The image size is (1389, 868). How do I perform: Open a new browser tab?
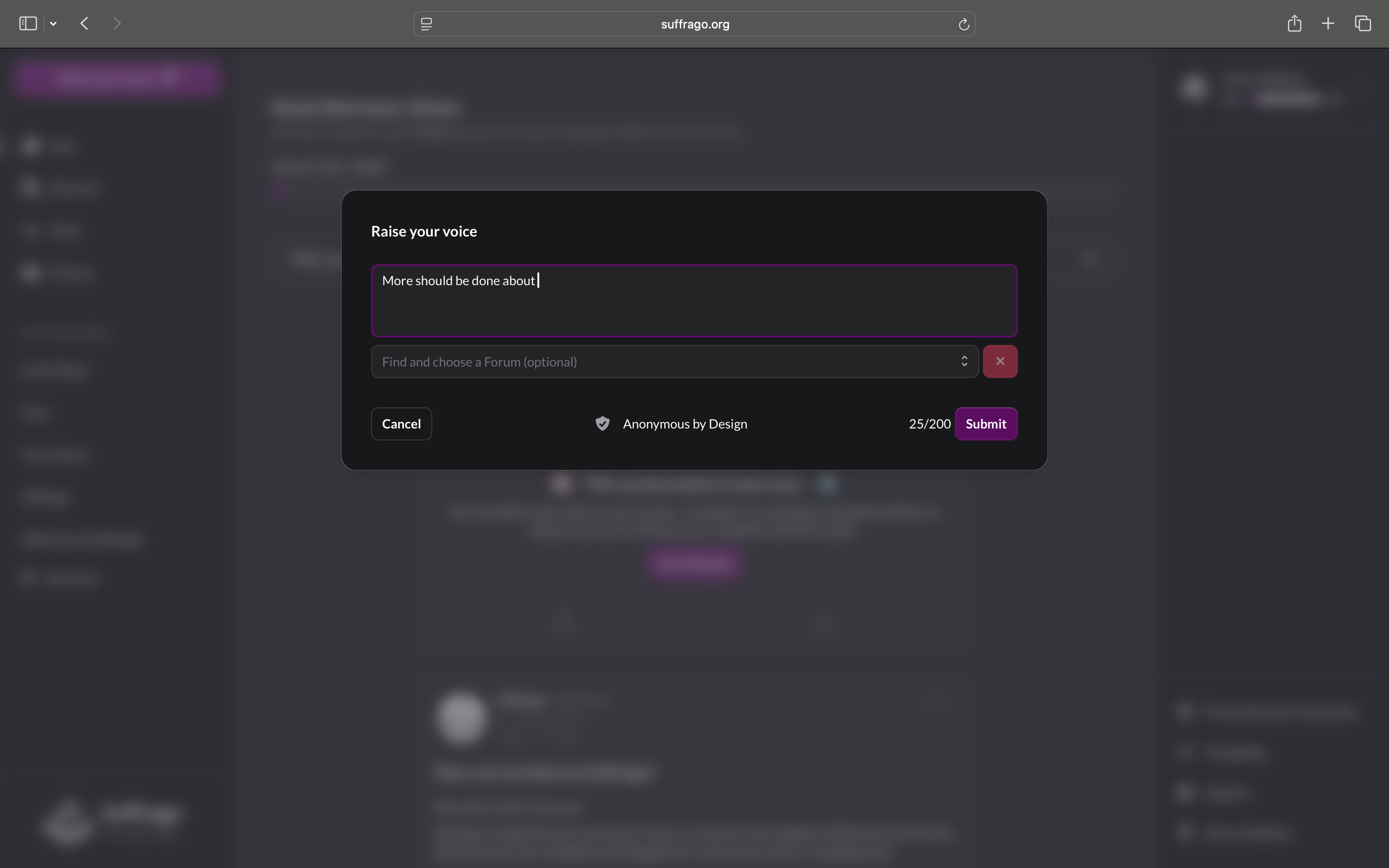1328,23
